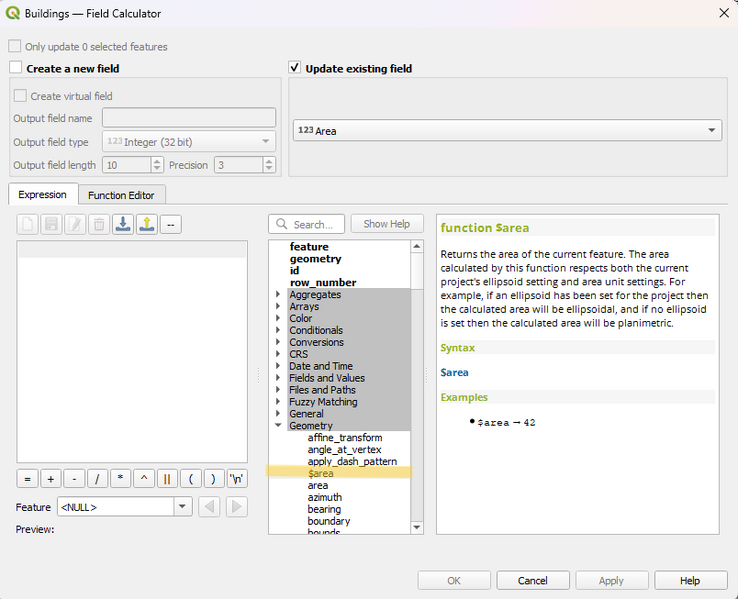Enable Create a new field
The height and width of the screenshot is (599, 738).
pyautogui.click(x=16, y=68)
